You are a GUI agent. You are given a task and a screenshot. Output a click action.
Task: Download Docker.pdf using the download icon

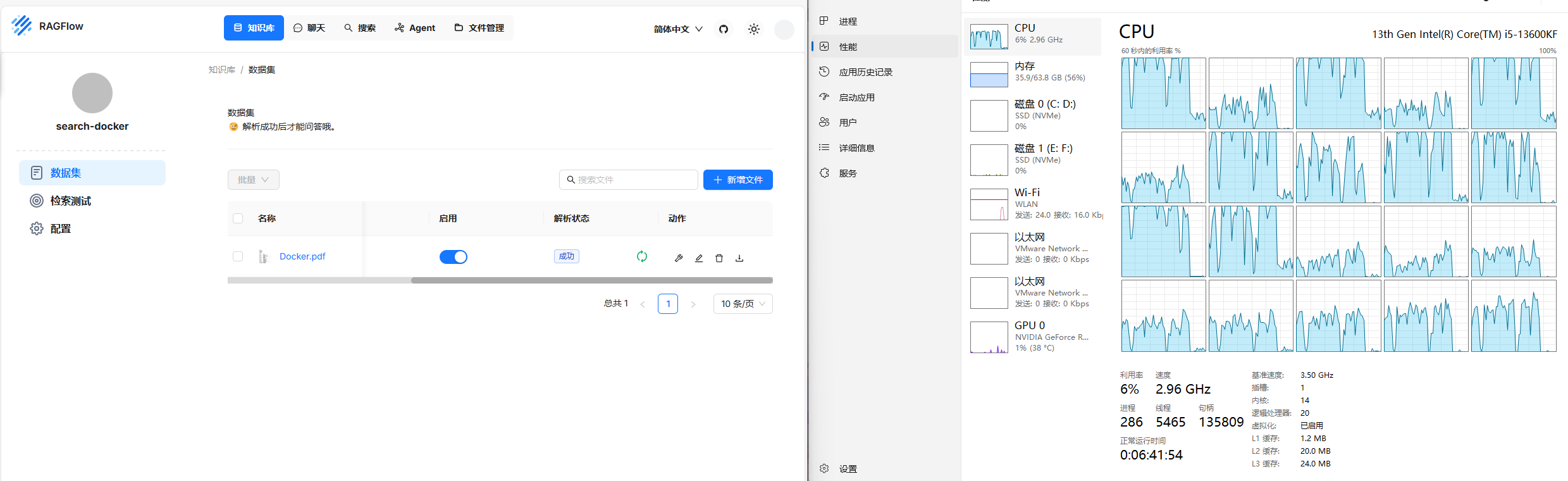click(x=739, y=258)
